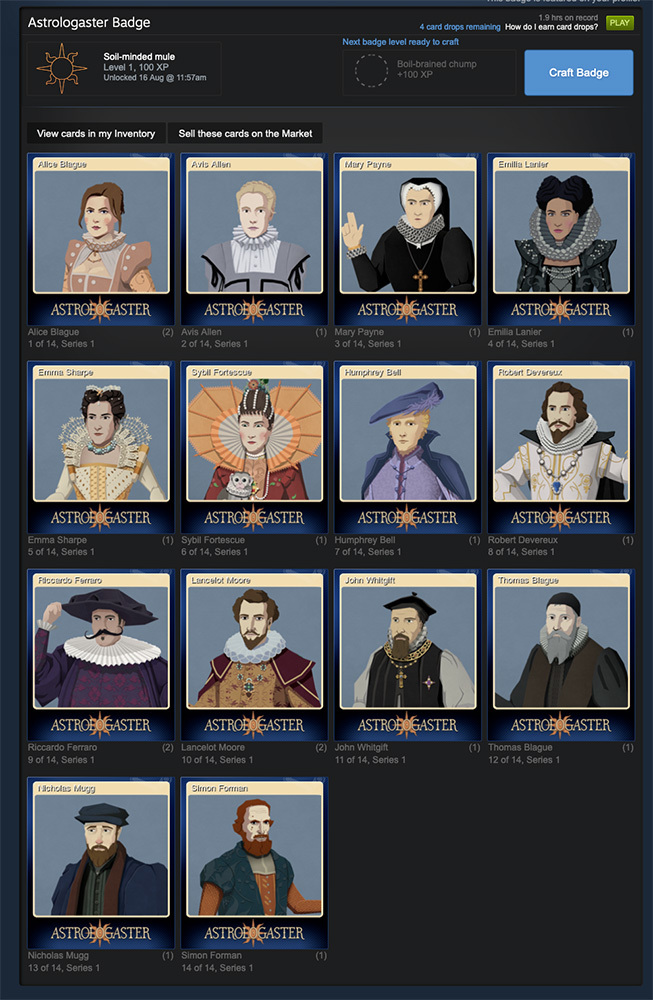Open the Thomas Blague card

[x=561, y=655]
